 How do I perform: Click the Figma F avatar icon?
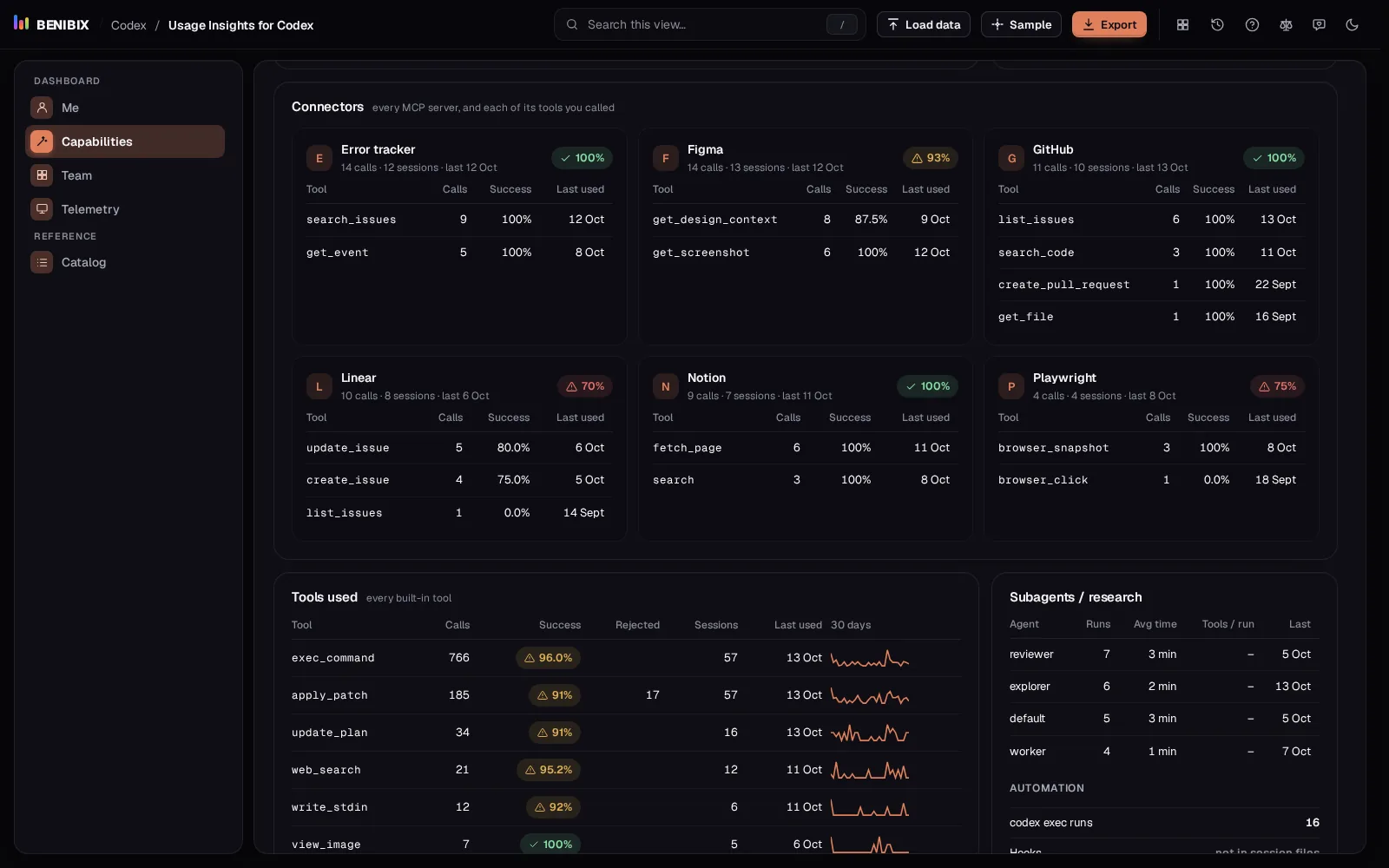pos(665,158)
